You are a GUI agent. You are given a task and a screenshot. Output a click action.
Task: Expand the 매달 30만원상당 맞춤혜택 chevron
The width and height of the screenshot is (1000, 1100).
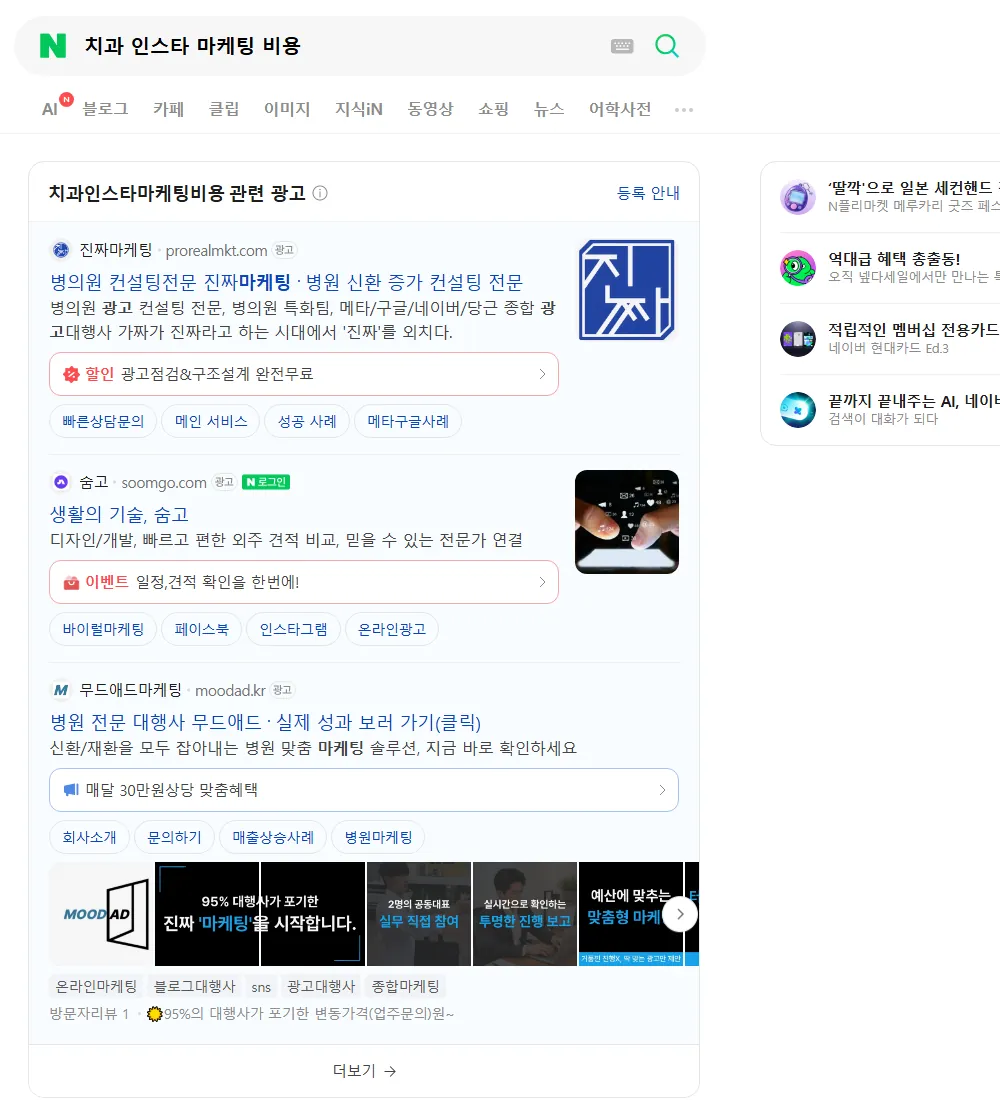pyautogui.click(x=662, y=790)
